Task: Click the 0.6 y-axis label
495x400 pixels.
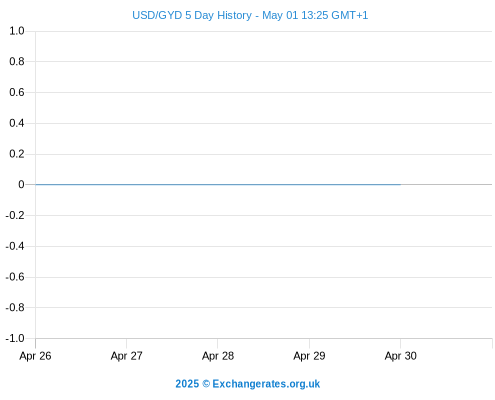Action: click(x=17, y=92)
